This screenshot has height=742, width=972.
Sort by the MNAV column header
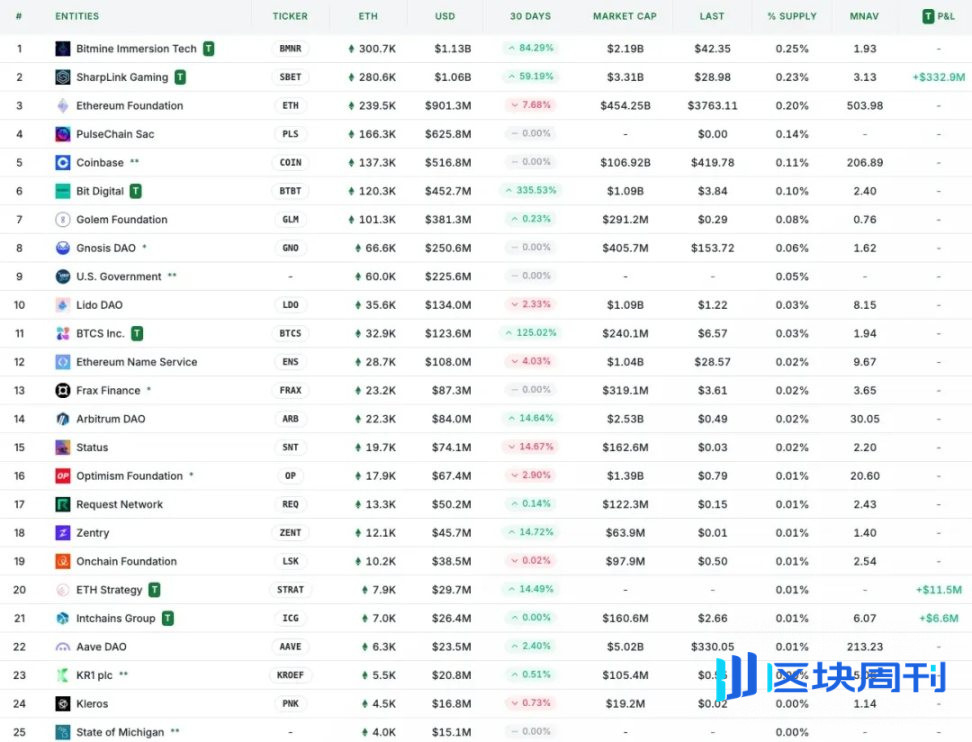pos(865,16)
